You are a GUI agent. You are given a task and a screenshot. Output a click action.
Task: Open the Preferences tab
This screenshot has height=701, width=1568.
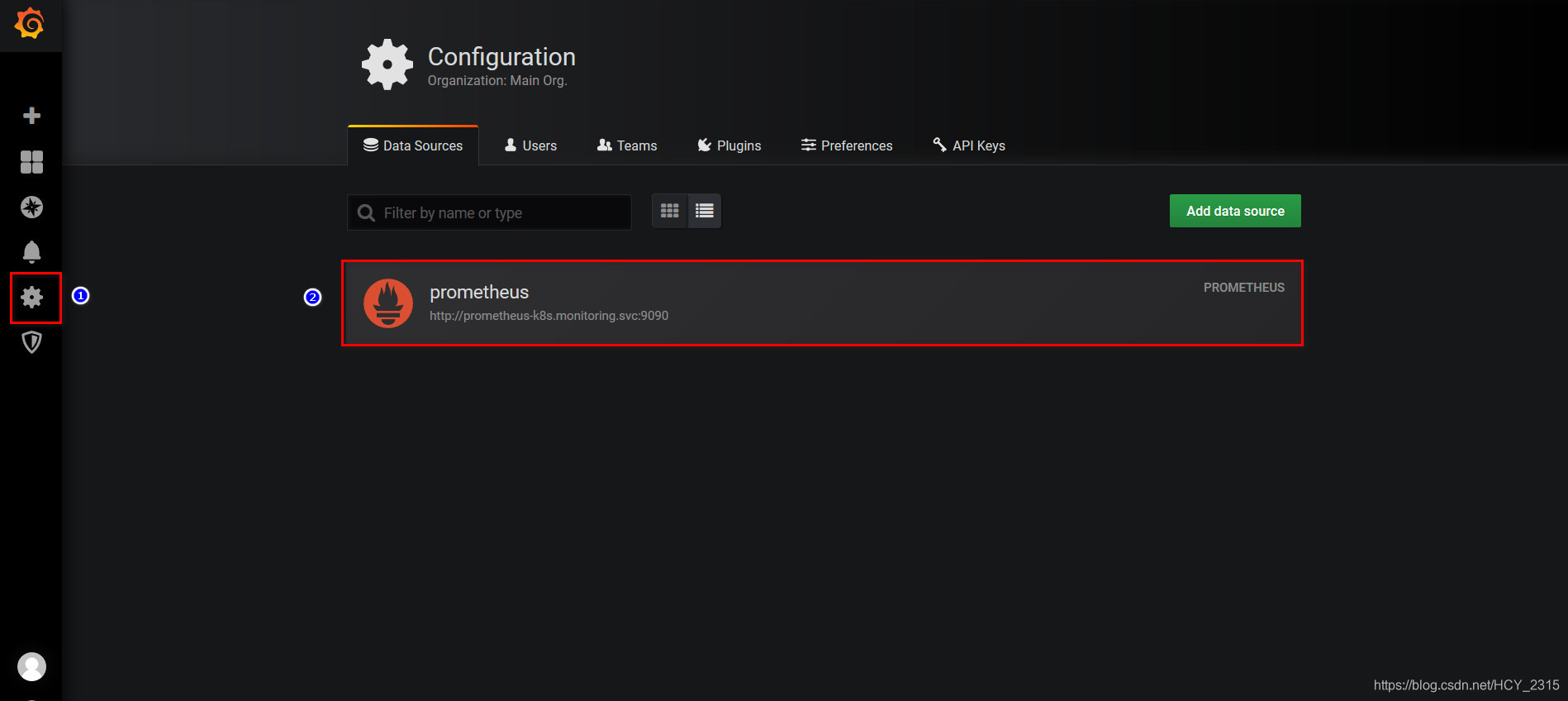click(x=847, y=145)
